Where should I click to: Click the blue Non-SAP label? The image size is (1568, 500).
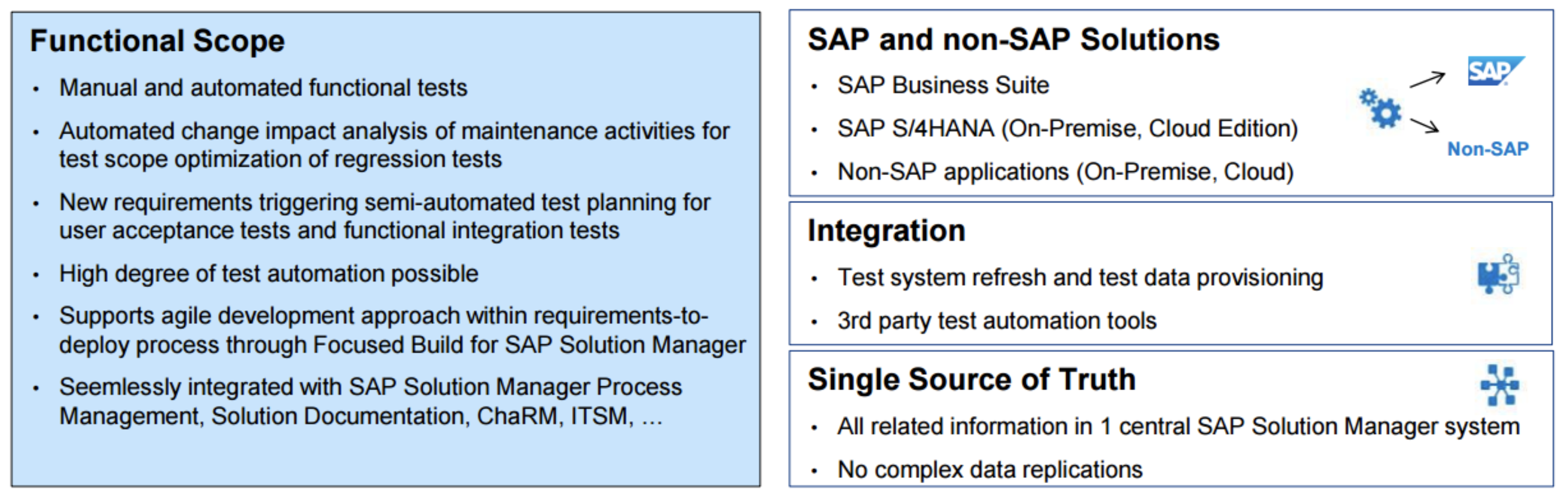(1488, 149)
